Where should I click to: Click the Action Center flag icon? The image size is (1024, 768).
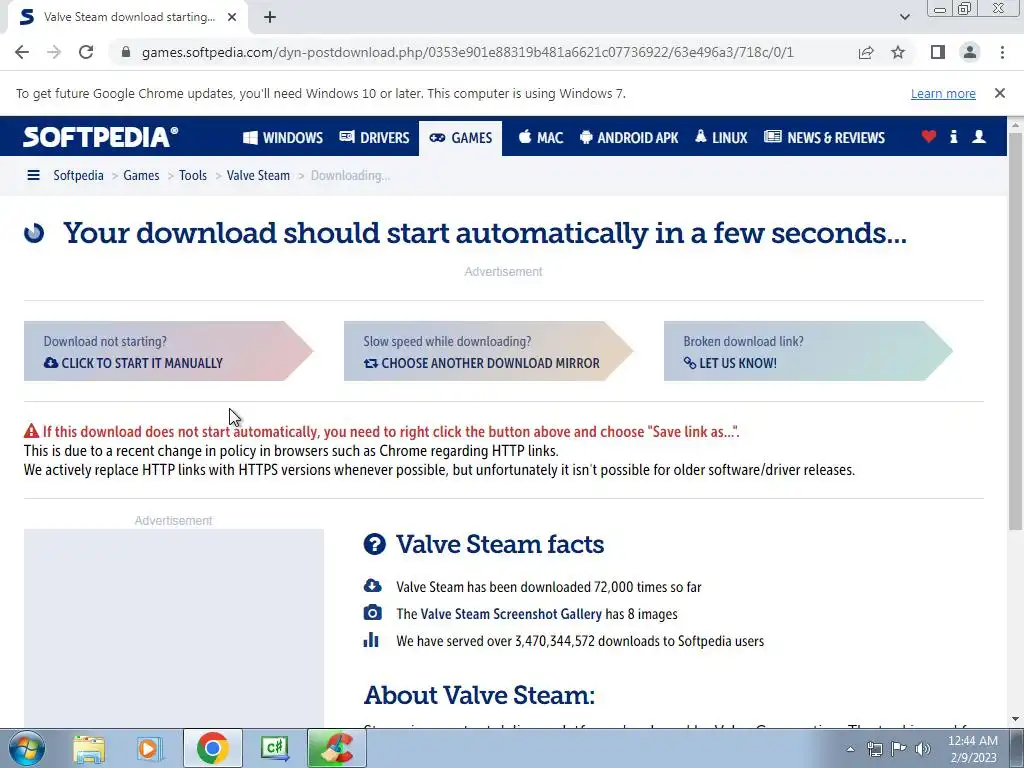[x=899, y=749]
